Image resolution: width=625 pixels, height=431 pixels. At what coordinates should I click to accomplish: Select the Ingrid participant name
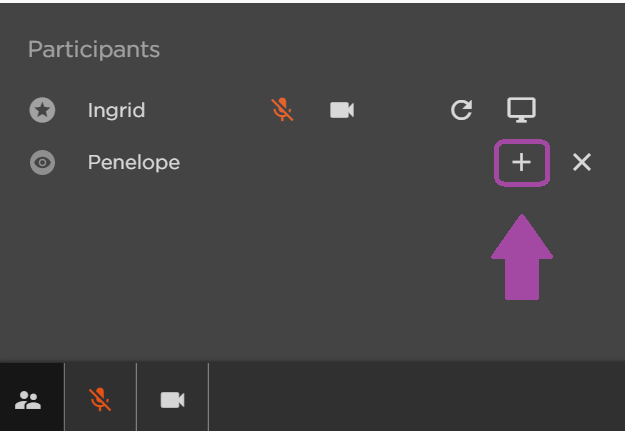click(x=116, y=110)
